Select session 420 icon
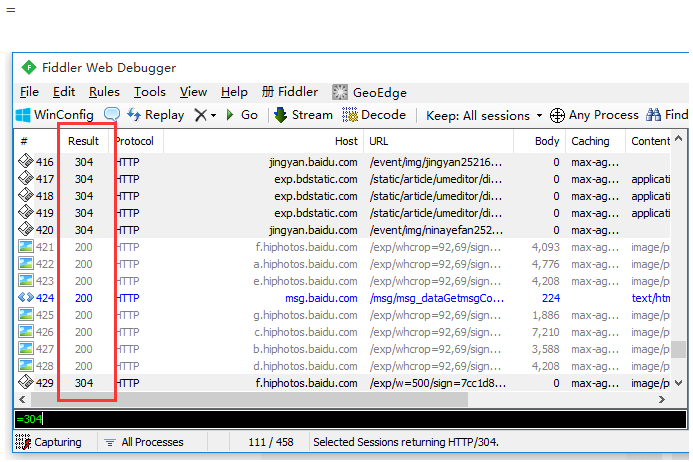Screen dimensions: 693x462 [x=26, y=229]
